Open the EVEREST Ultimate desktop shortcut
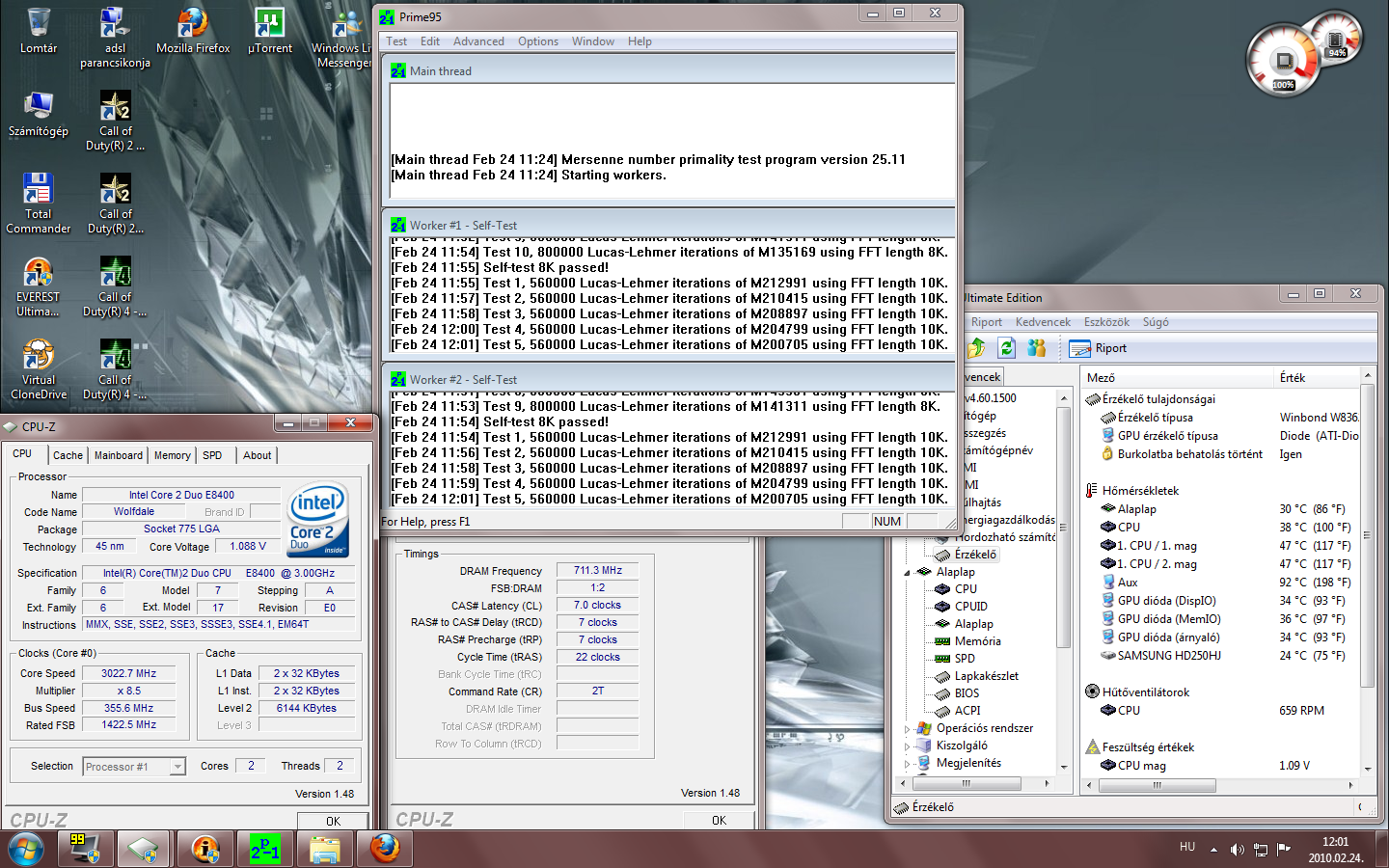1389x868 pixels. [x=39, y=286]
